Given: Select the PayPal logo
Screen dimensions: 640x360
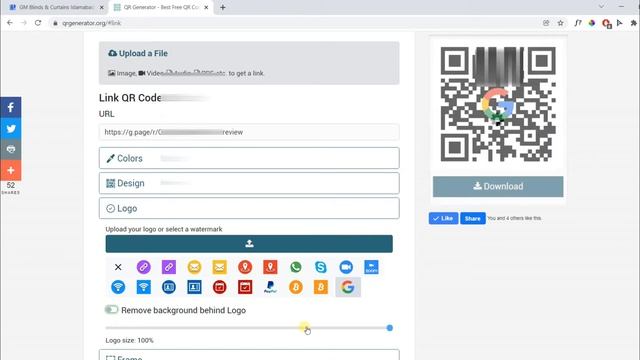Looking at the screenshot, I should tap(270, 287).
